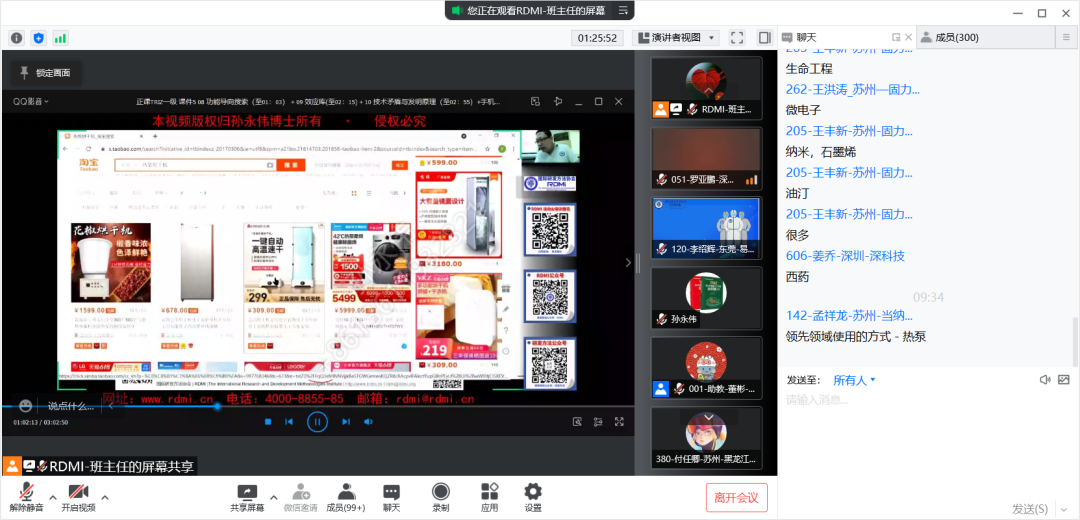Open the 所有人 recipient dropdown

(x=854, y=380)
